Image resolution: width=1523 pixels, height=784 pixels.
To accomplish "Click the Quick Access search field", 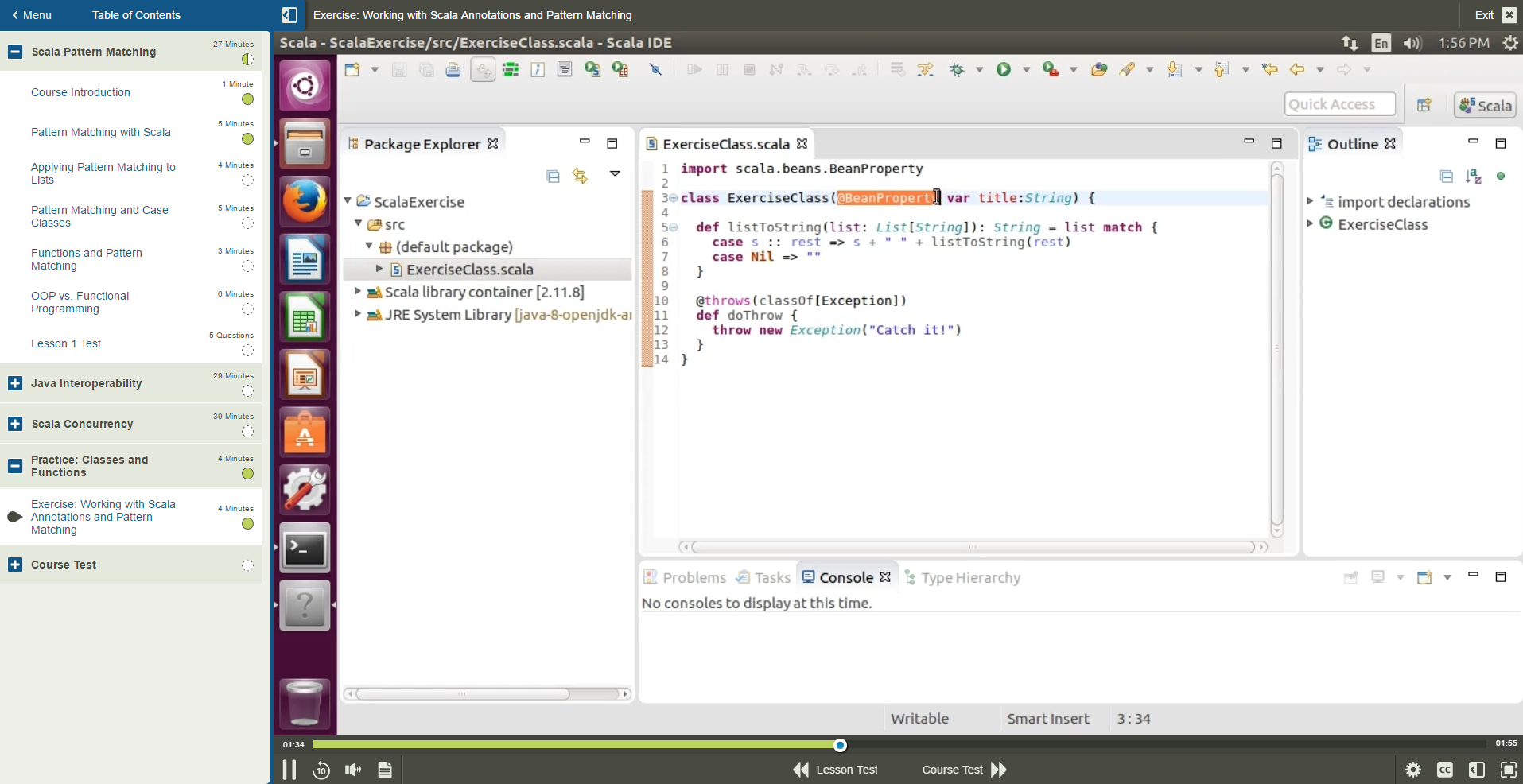I will tap(1339, 104).
